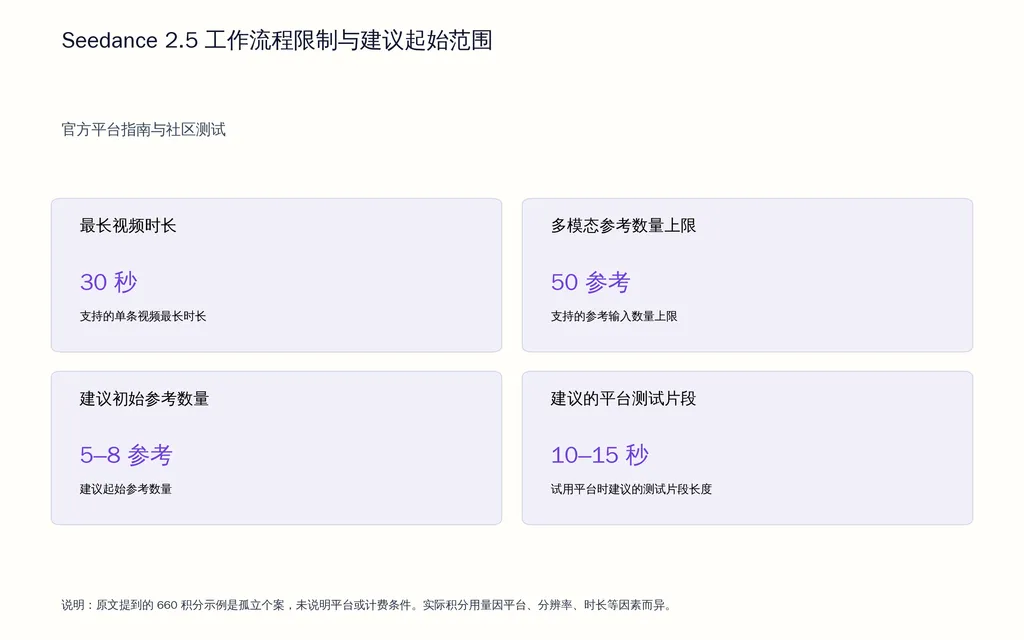Screen dimensions: 1024x640
Task: Click the description '建议起始参考数量'
Action: click(126, 489)
